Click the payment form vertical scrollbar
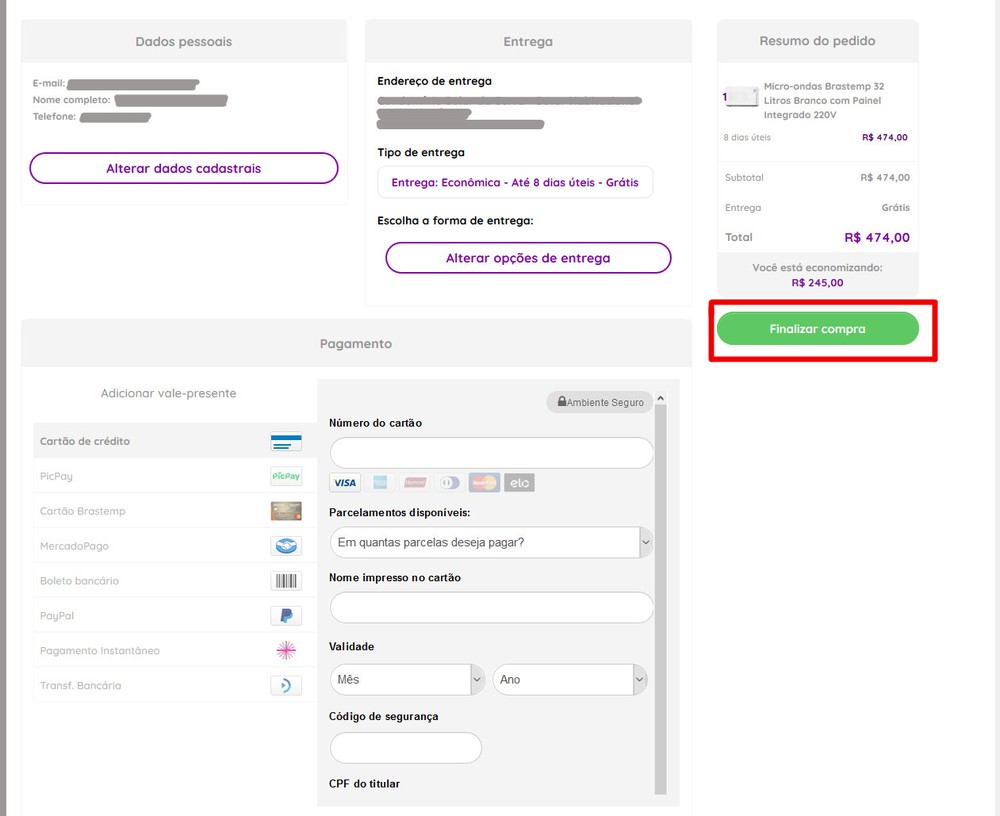This screenshot has height=816, width=1000. 661,600
